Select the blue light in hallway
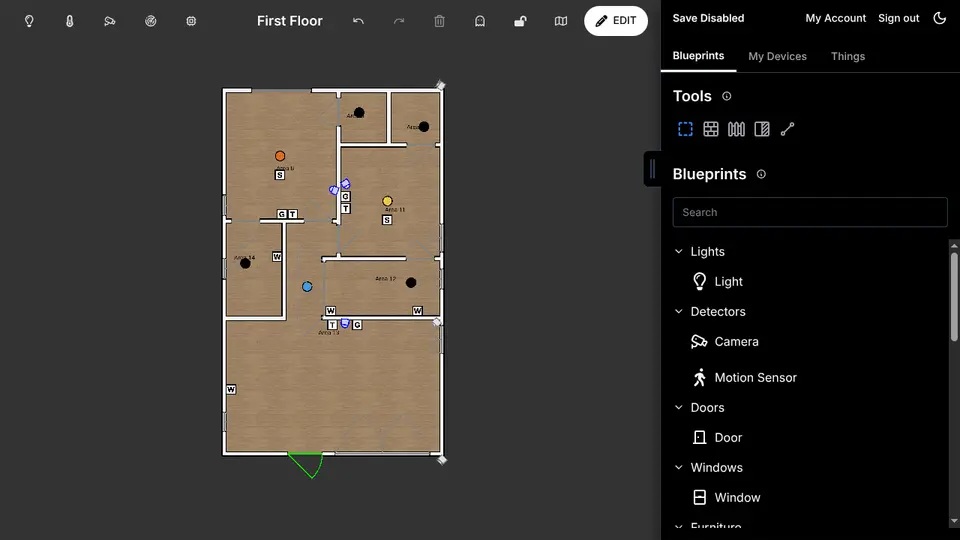This screenshot has width=960, height=540. coord(307,287)
